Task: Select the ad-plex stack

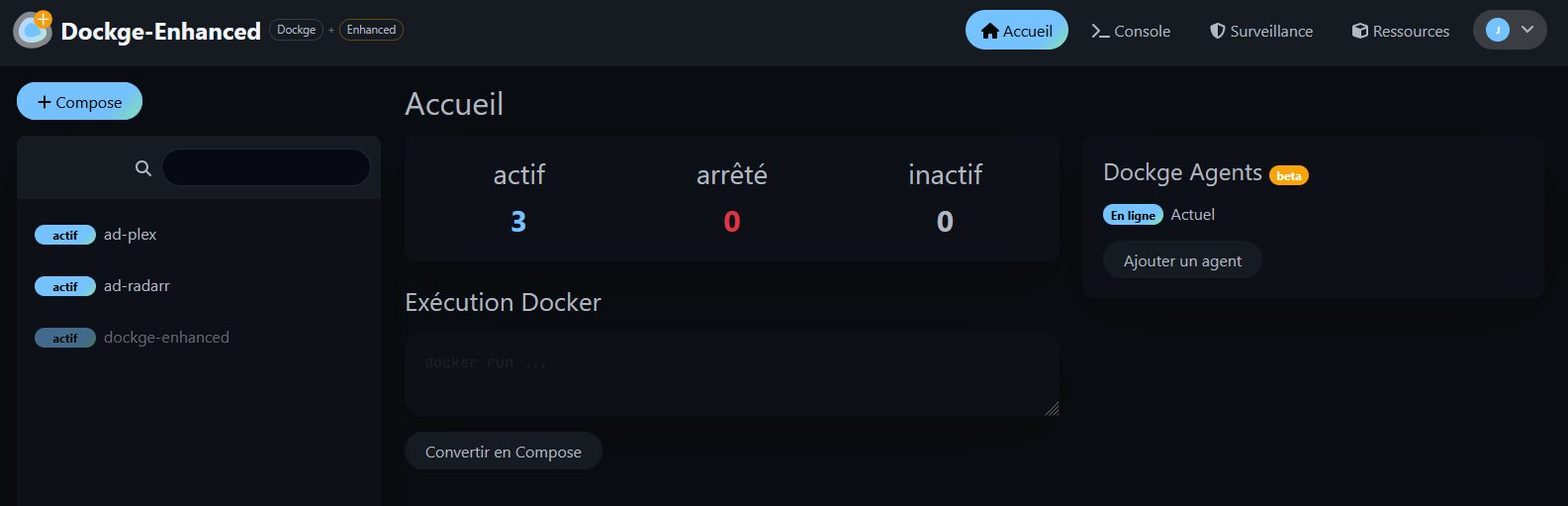Action: click(x=131, y=235)
